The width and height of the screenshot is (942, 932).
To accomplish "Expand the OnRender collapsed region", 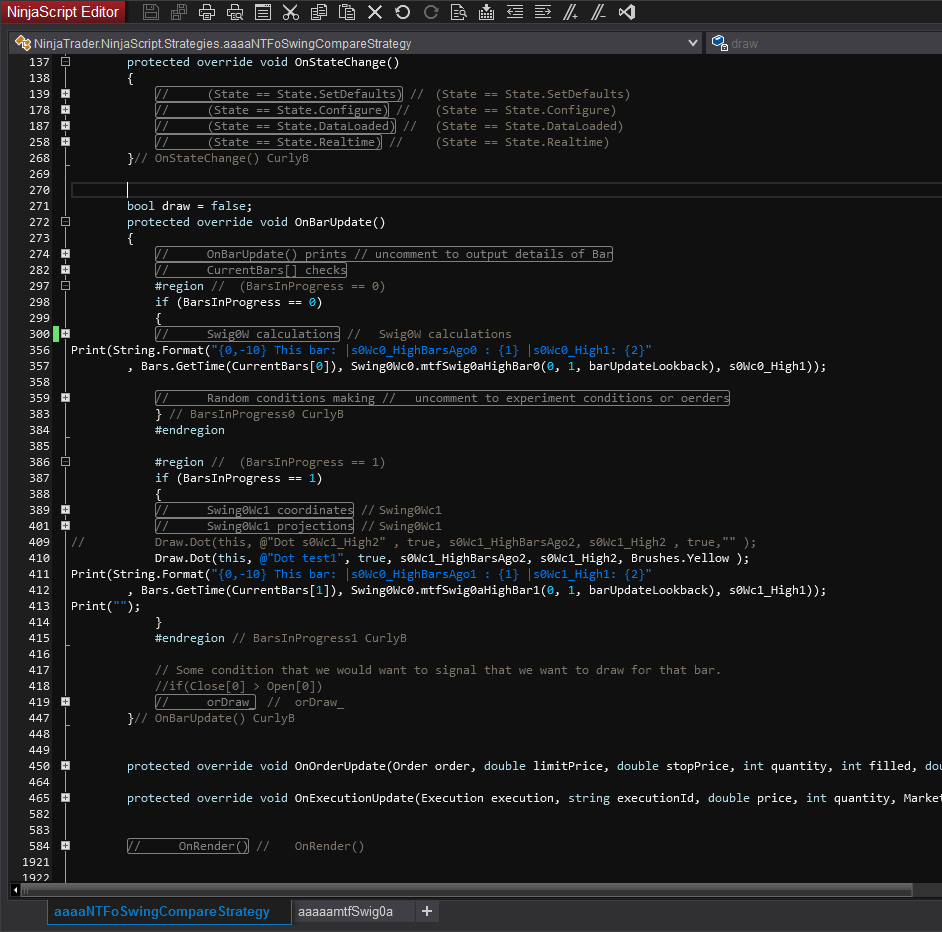I will click(x=65, y=846).
